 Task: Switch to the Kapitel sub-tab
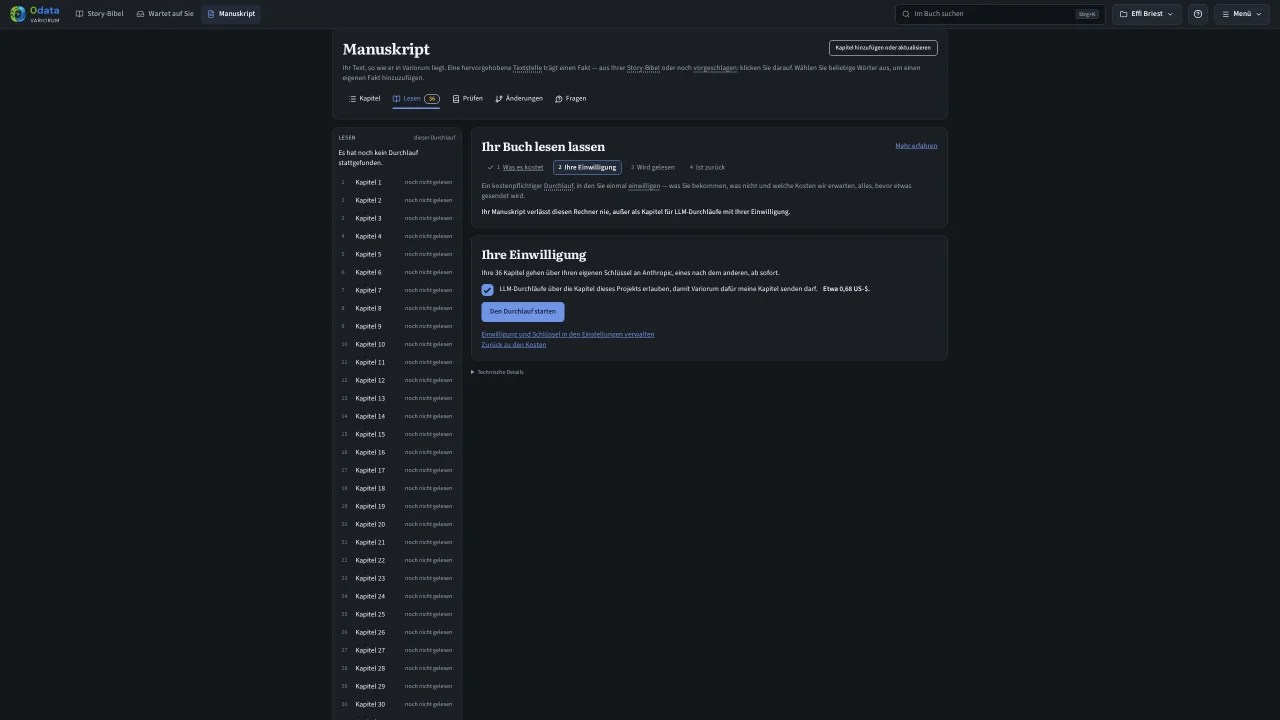pos(365,99)
